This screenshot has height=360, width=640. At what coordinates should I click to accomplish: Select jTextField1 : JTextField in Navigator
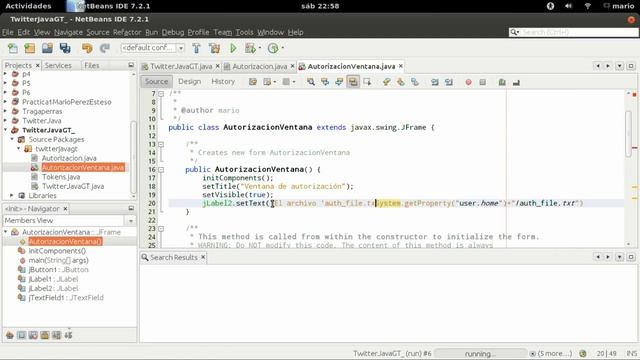click(66, 298)
